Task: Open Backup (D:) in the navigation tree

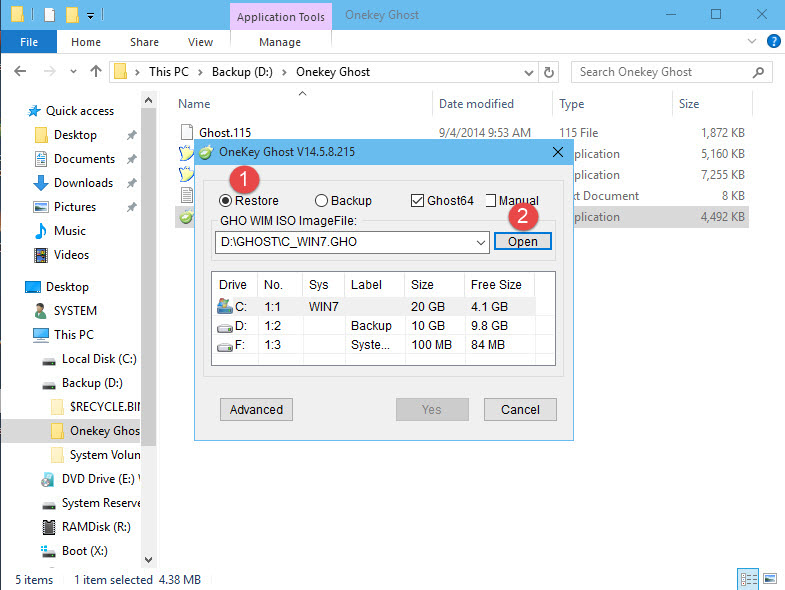Action: pos(92,383)
